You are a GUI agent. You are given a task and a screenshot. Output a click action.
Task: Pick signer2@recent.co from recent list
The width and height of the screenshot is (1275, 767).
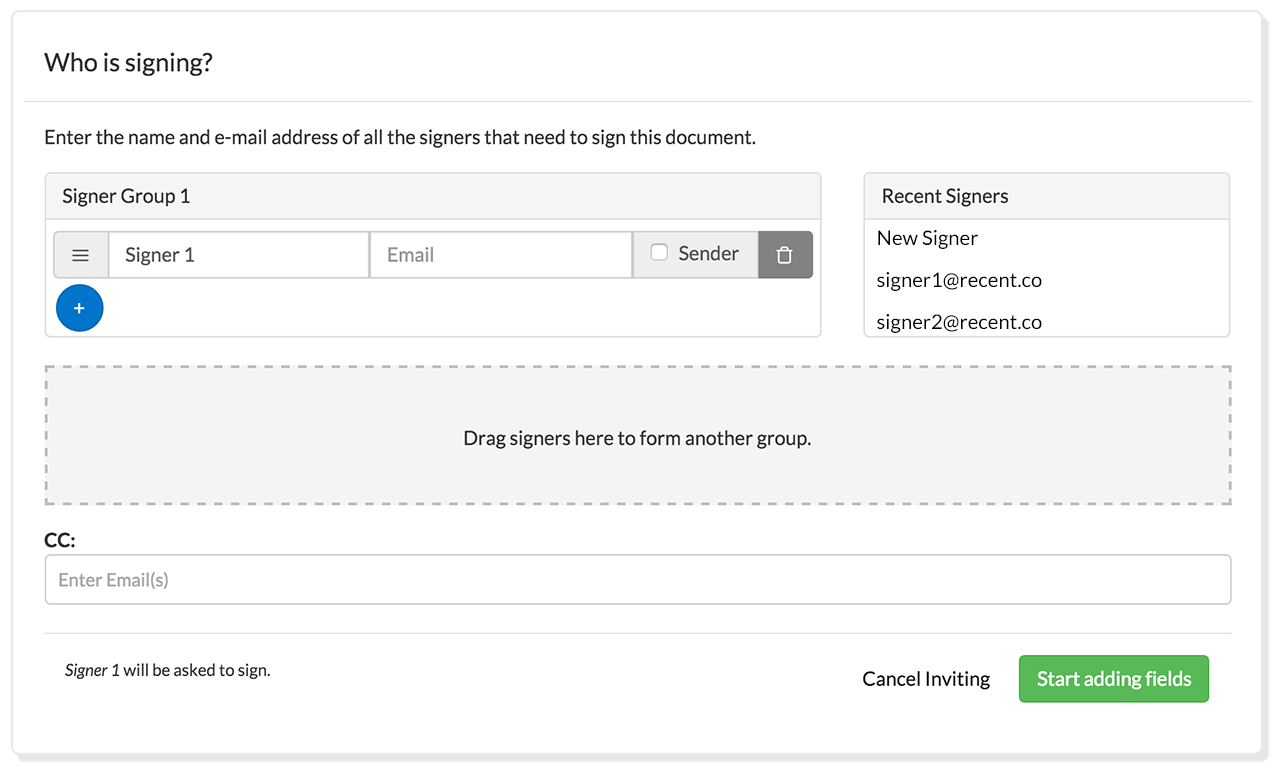pyautogui.click(x=959, y=322)
